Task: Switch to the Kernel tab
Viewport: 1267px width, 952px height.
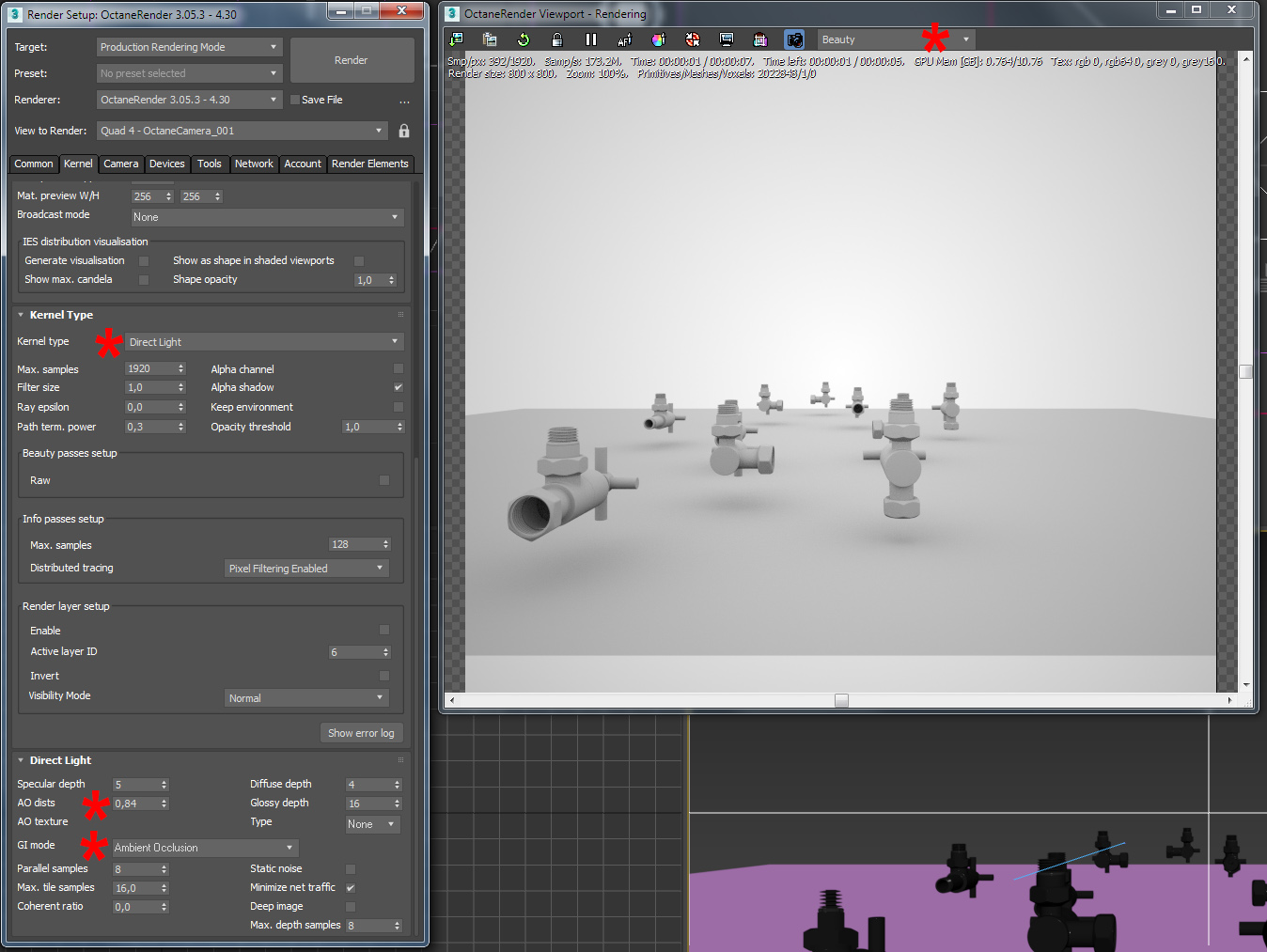Action: (x=78, y=164)
